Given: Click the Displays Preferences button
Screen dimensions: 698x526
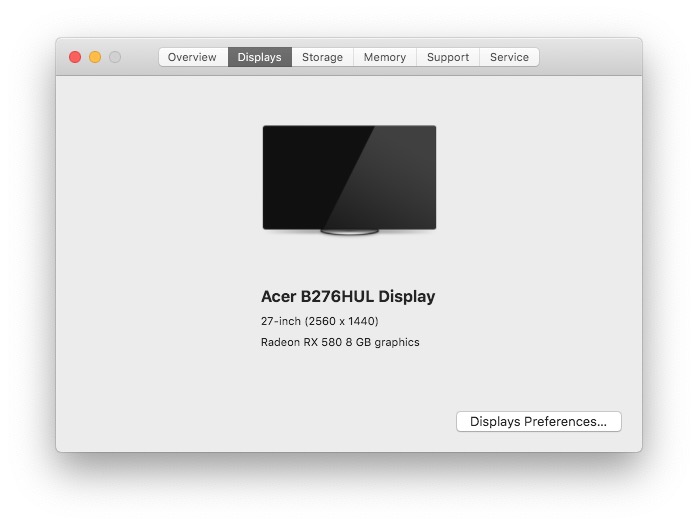Looking at the screenshot, I should [539, 421].
